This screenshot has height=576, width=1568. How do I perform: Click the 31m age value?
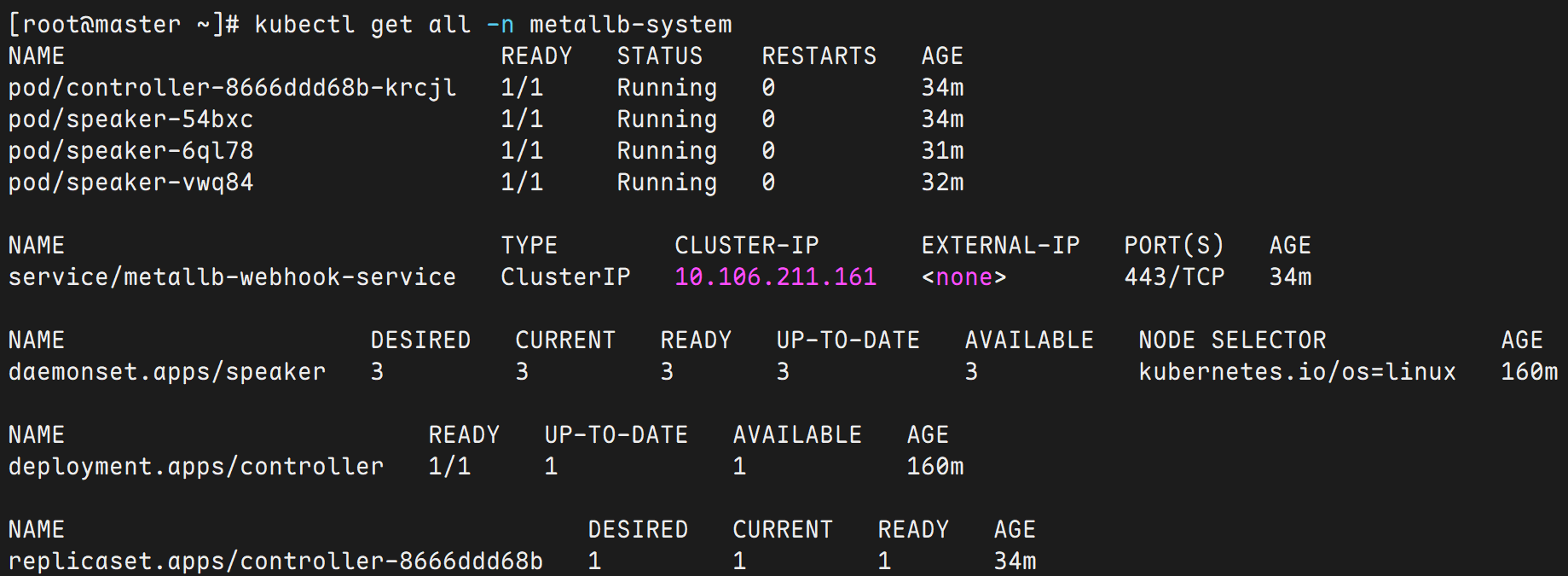pos(942,151)
